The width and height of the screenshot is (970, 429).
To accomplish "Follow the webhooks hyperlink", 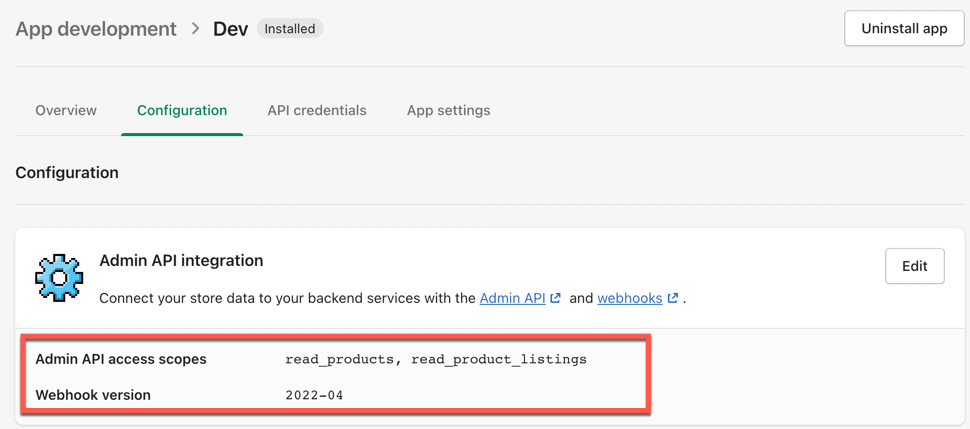I will coord(630,298).
